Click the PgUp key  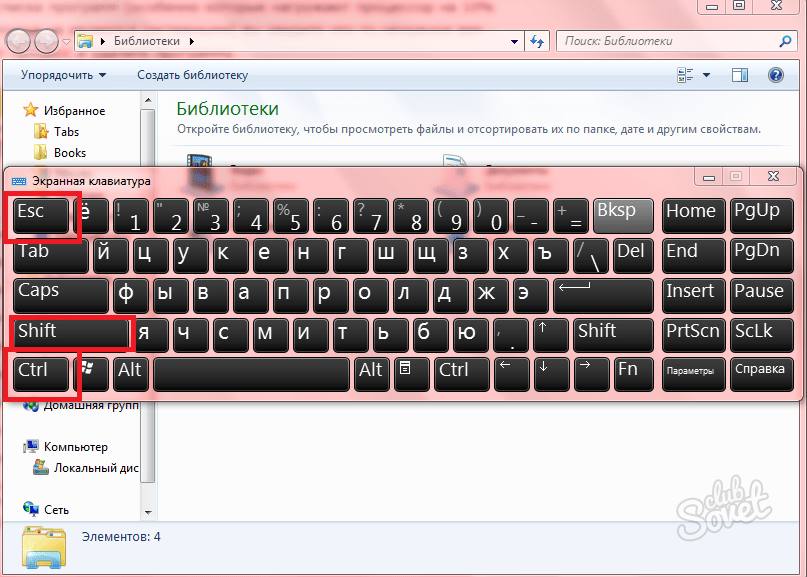762,216
